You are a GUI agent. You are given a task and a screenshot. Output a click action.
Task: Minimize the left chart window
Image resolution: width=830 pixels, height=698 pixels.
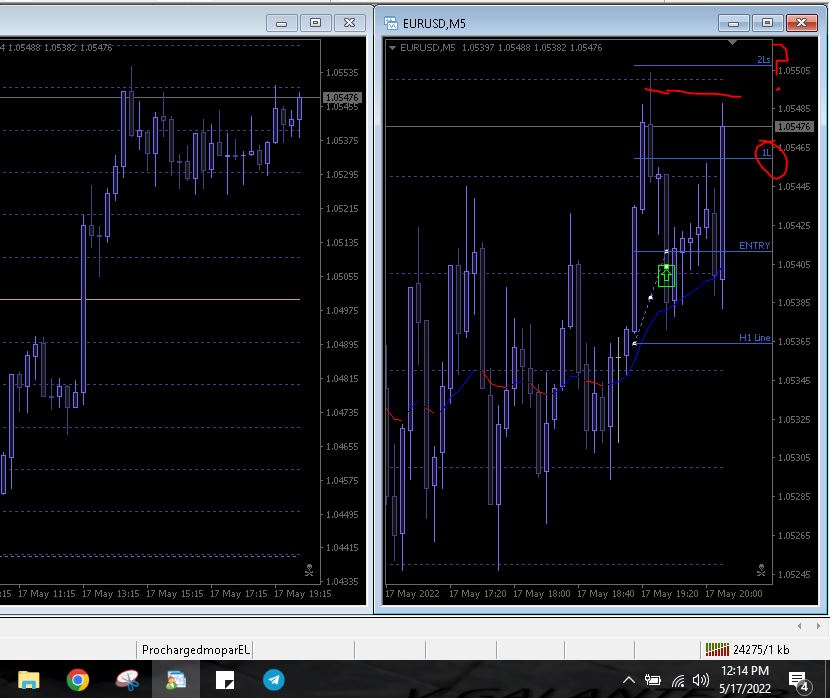pyautogui.click(x=281, y=23)
